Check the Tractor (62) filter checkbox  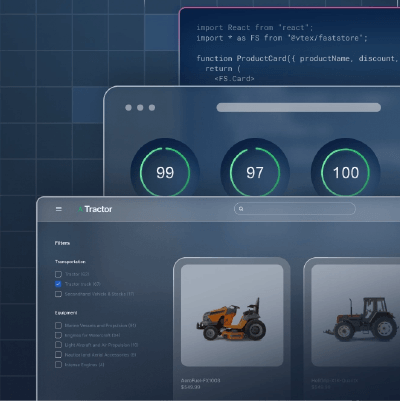58,274
